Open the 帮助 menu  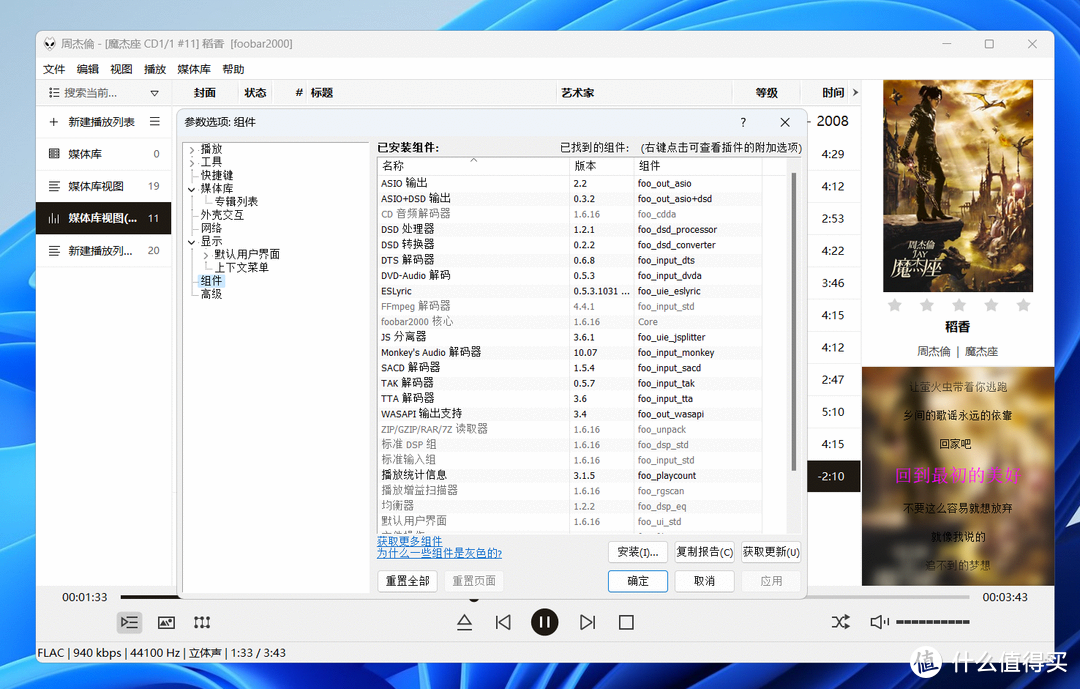pos(233,69)
